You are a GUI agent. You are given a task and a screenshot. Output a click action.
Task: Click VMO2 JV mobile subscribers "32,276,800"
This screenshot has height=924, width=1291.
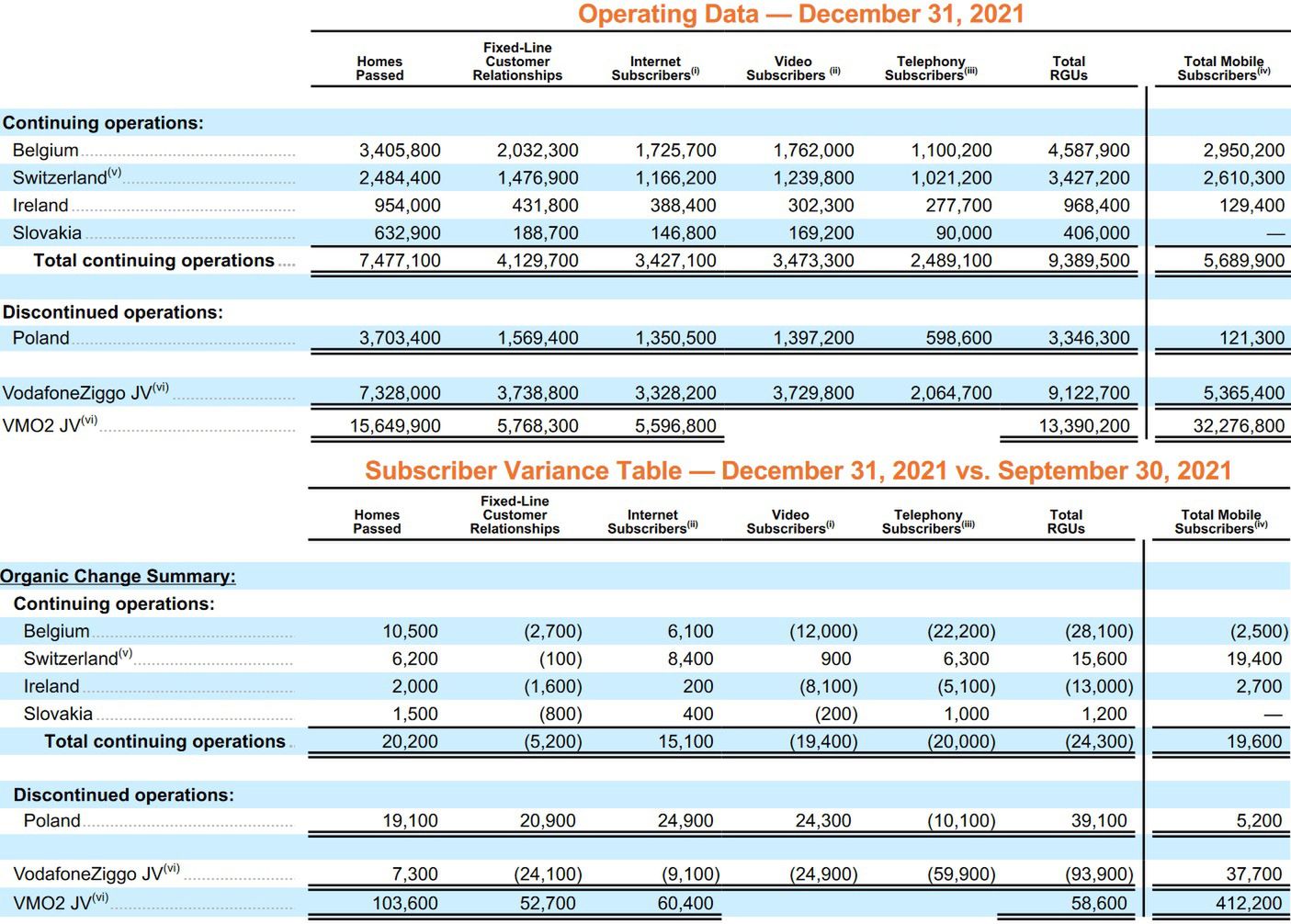1239,425
